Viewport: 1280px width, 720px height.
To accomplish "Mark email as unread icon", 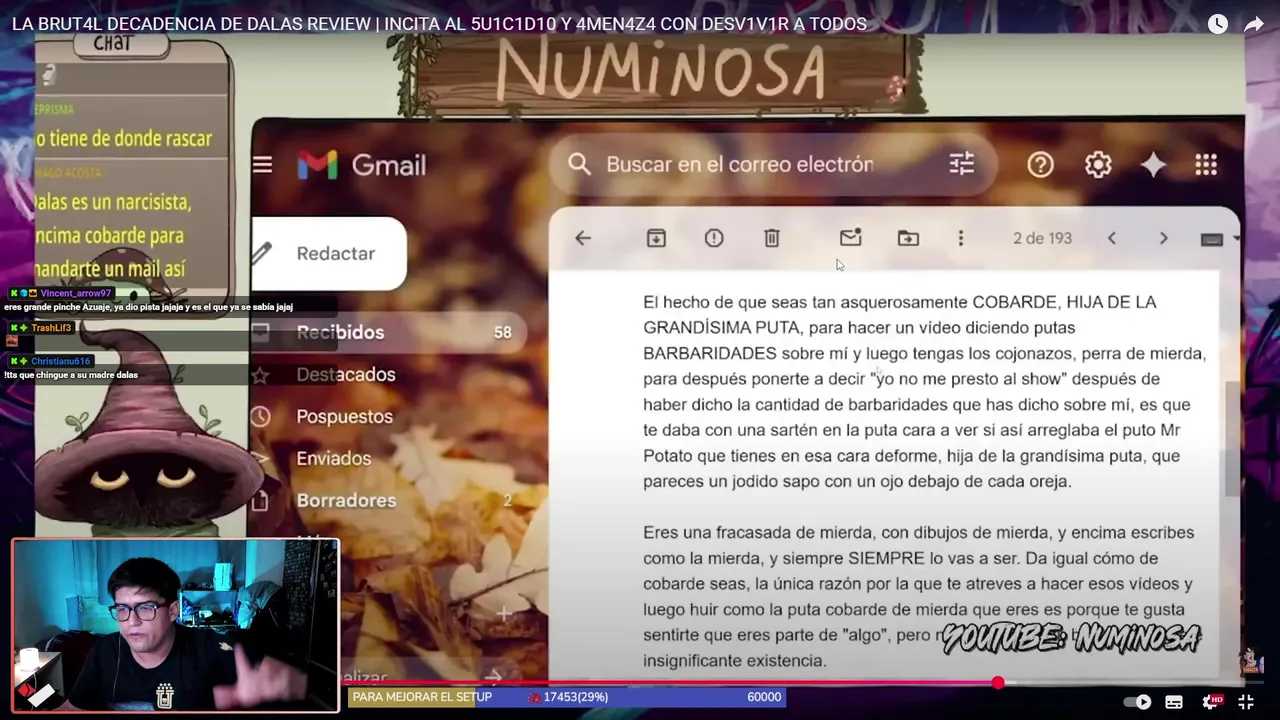I will [850, 238].
